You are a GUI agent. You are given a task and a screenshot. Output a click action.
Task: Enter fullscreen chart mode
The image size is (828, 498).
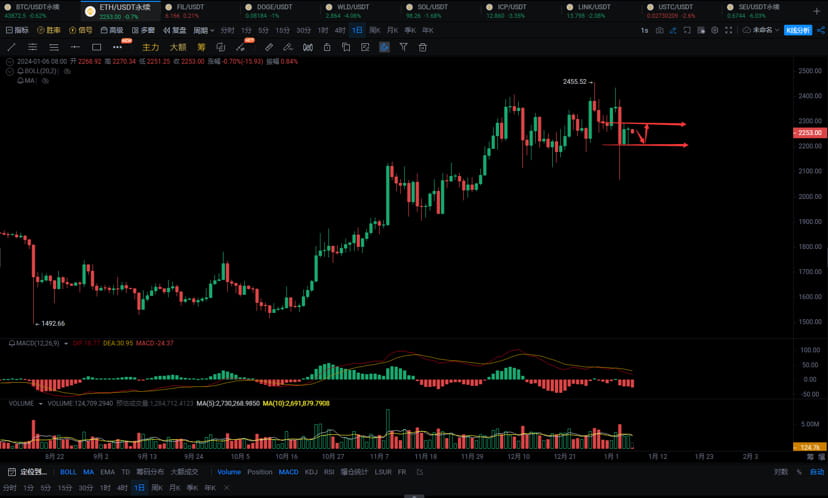(729, 31)
